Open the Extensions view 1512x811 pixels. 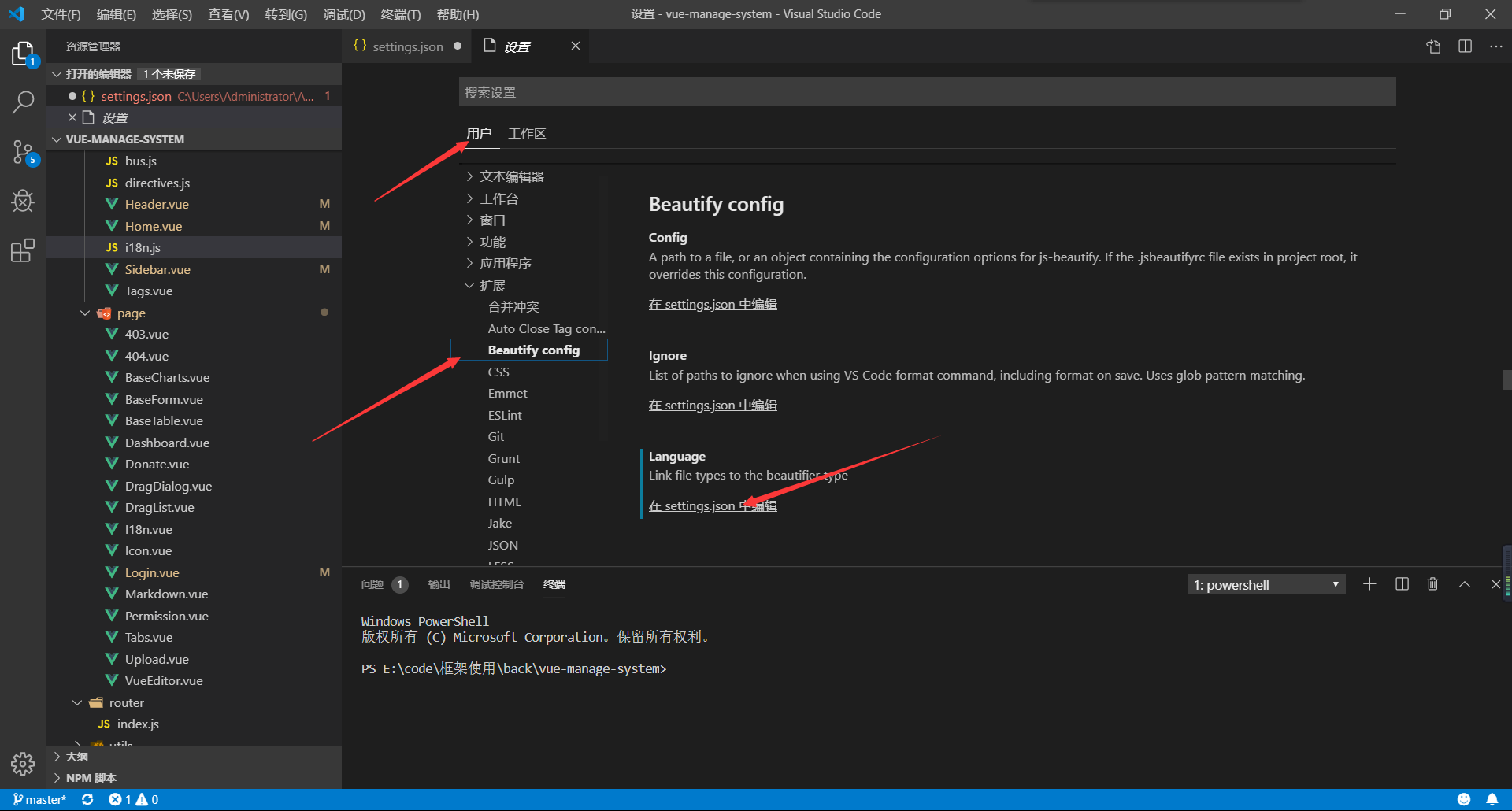[x=23, y=250]
